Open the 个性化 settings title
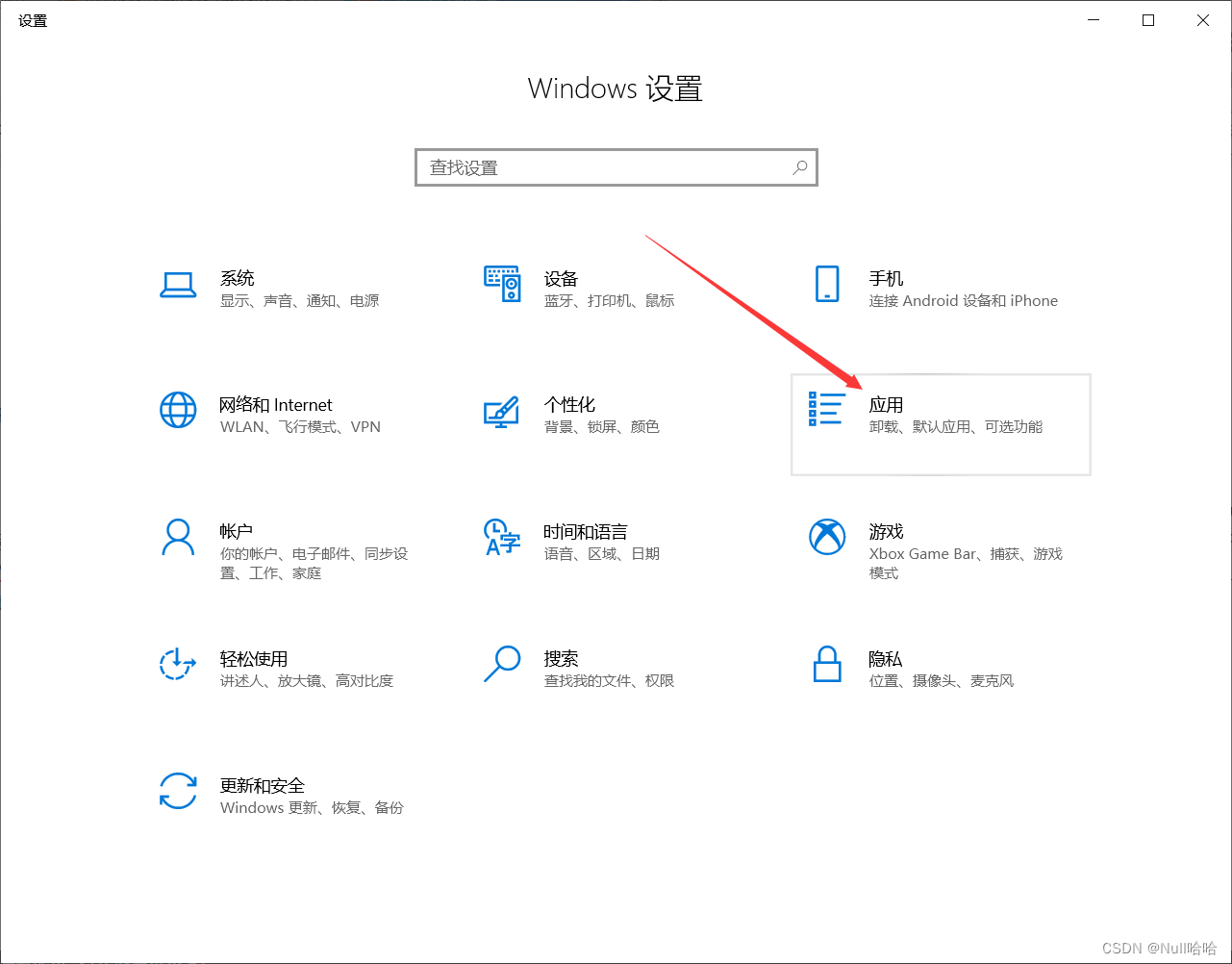This screenshot has width=1232, height=964. tap(569, 405)
